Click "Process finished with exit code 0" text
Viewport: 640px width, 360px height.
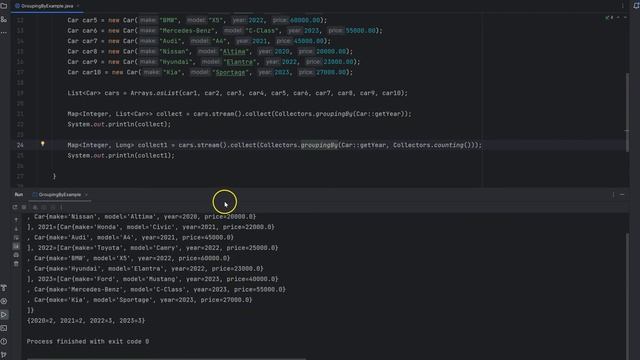click(x=88, y=342)
